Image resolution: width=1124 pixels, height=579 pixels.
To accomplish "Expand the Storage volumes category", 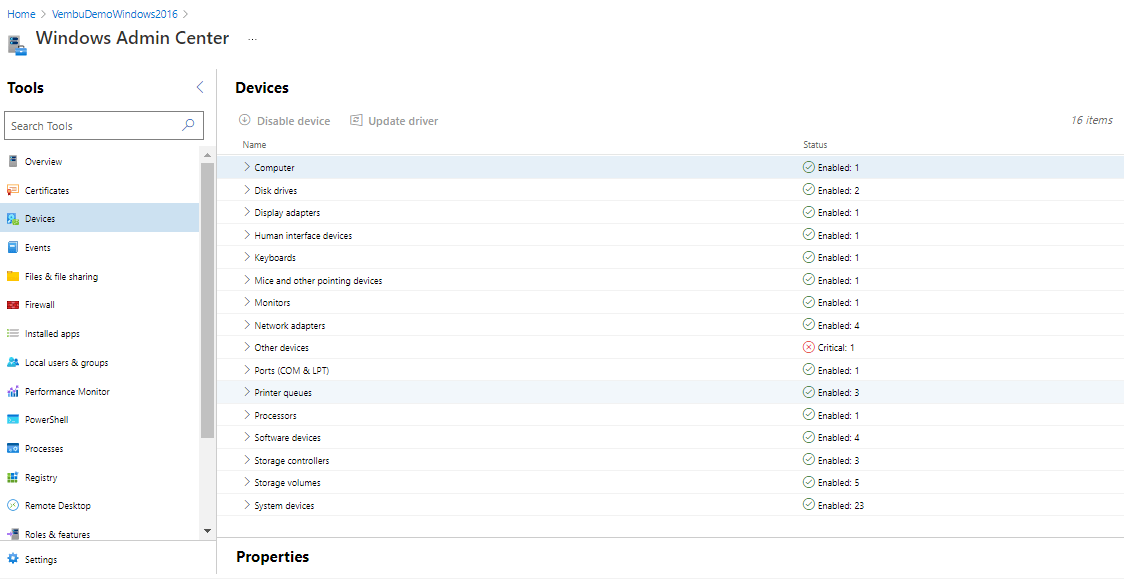I will (247, 482).
